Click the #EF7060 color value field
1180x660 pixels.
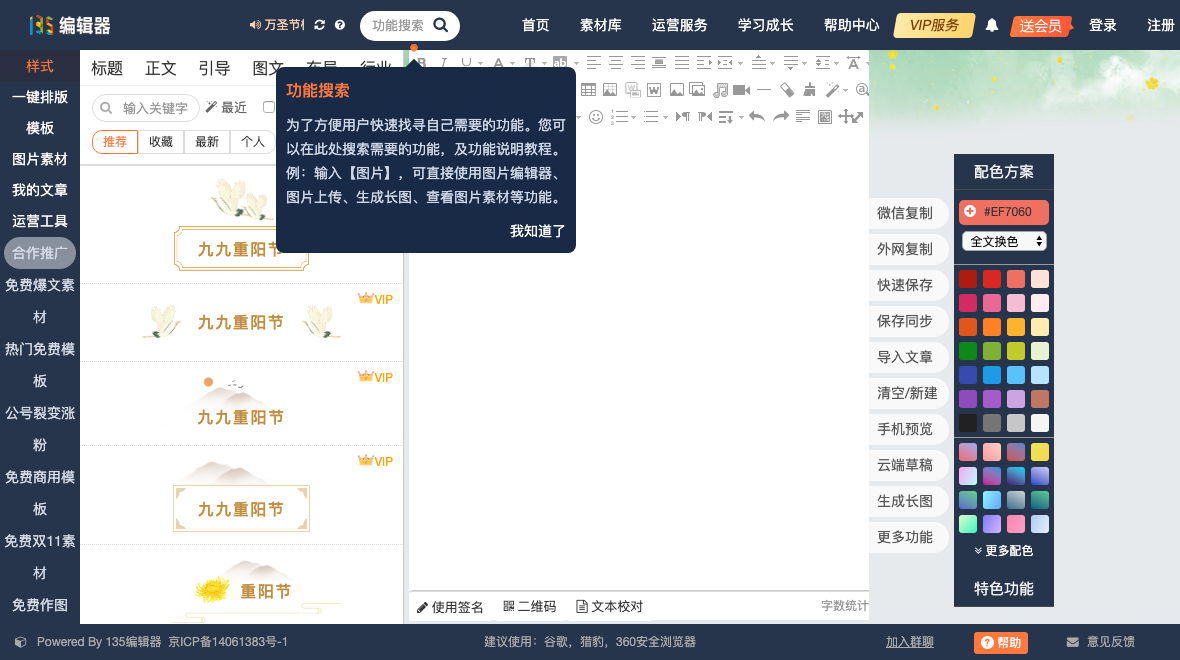coord(1004,212)
